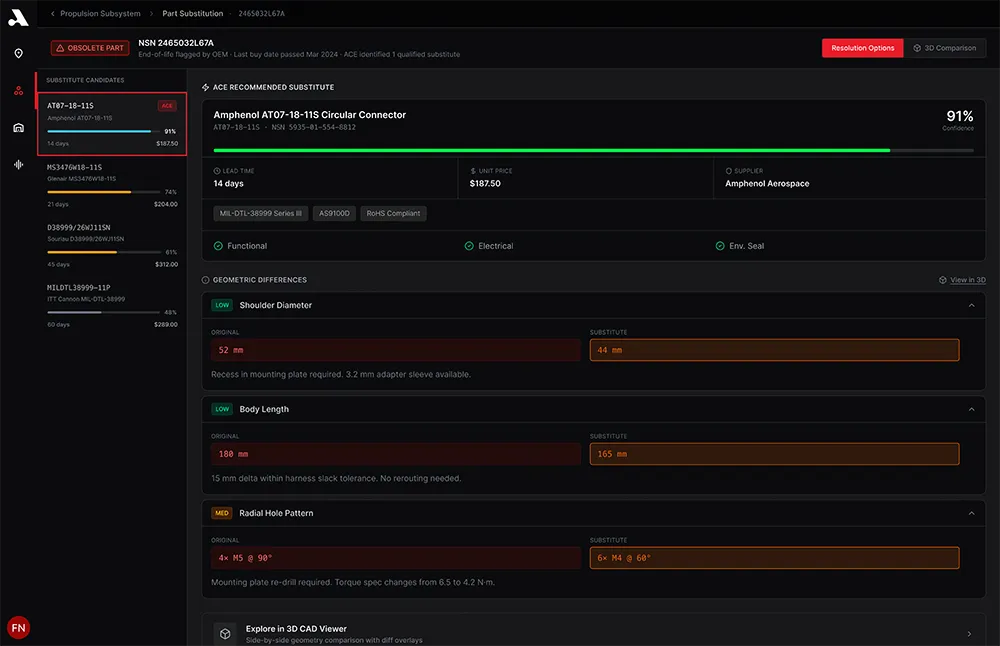Click the AS9100D tag
Screen dimensions: 1000x646
[334, 214]
